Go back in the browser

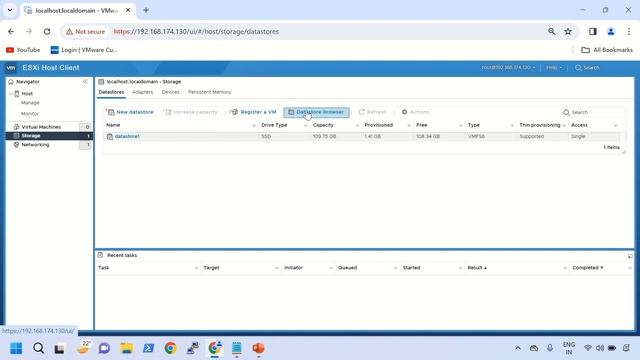pos(11,31)
